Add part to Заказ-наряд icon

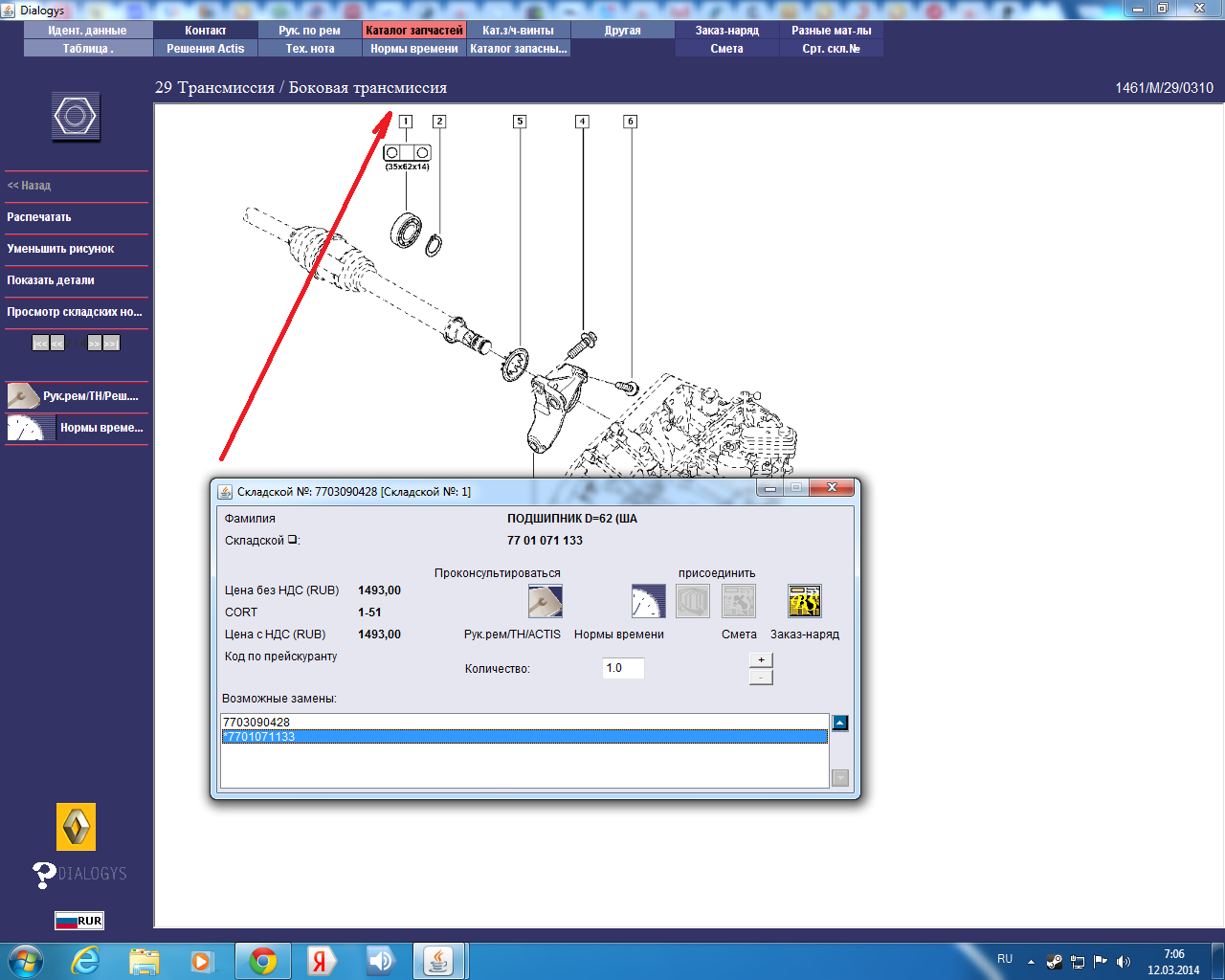tap(805, 601)
